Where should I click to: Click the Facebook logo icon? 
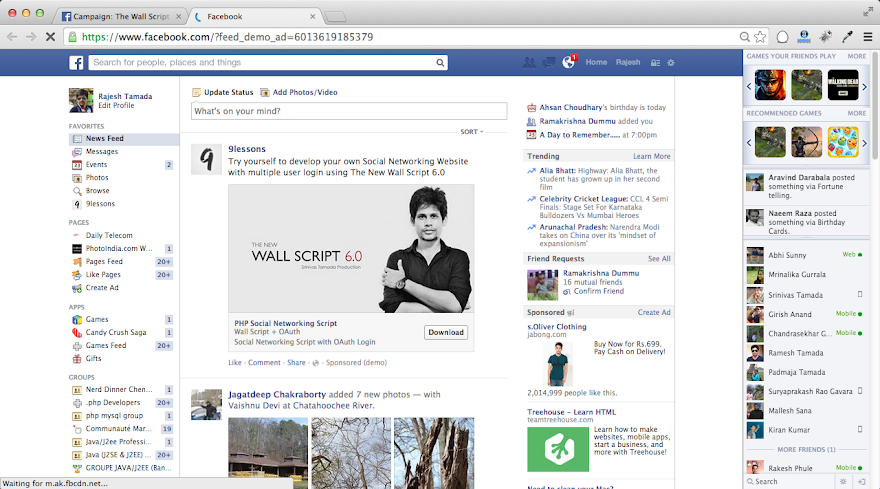[76, 63]
